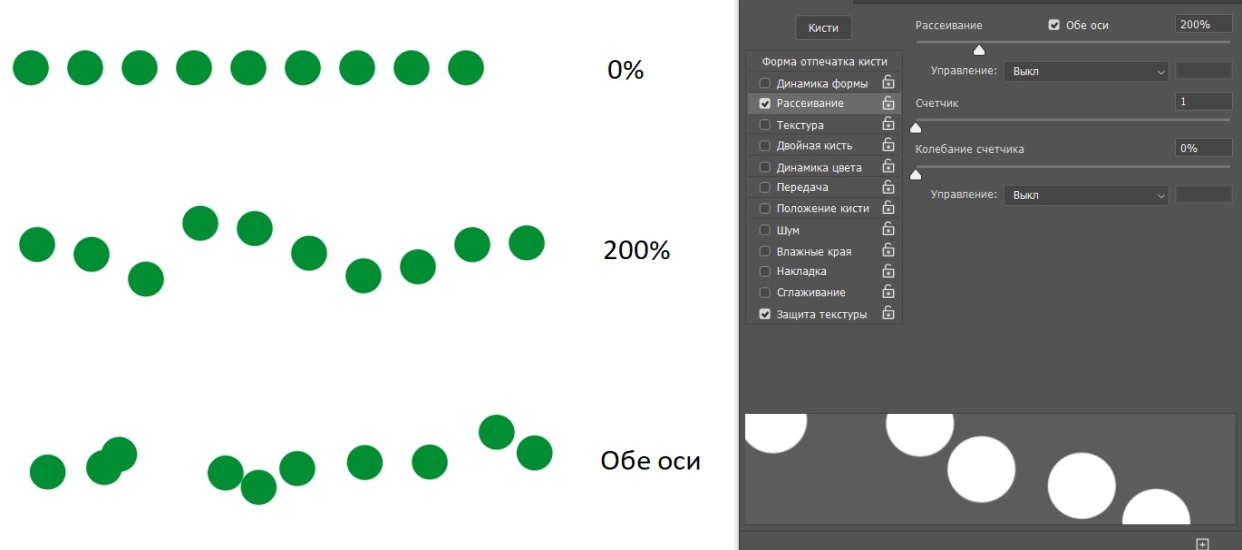Uncheck the Защита текстуры checkbox
The width and height of the screenshot is (1242, 550).
coord(765,314)
